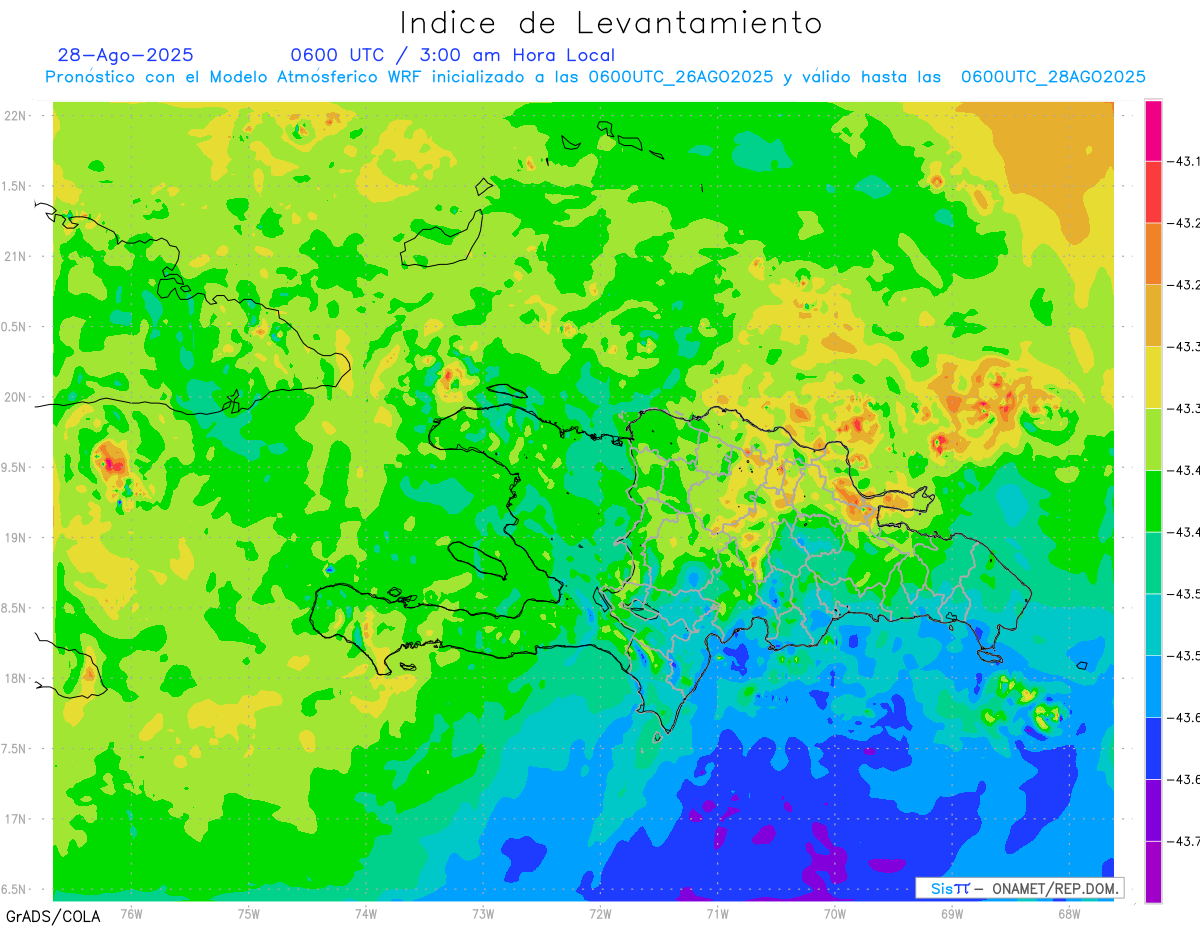1200x927 pixels.
Task: Click the '-43.7' legend value
Action: [1184, 841]
